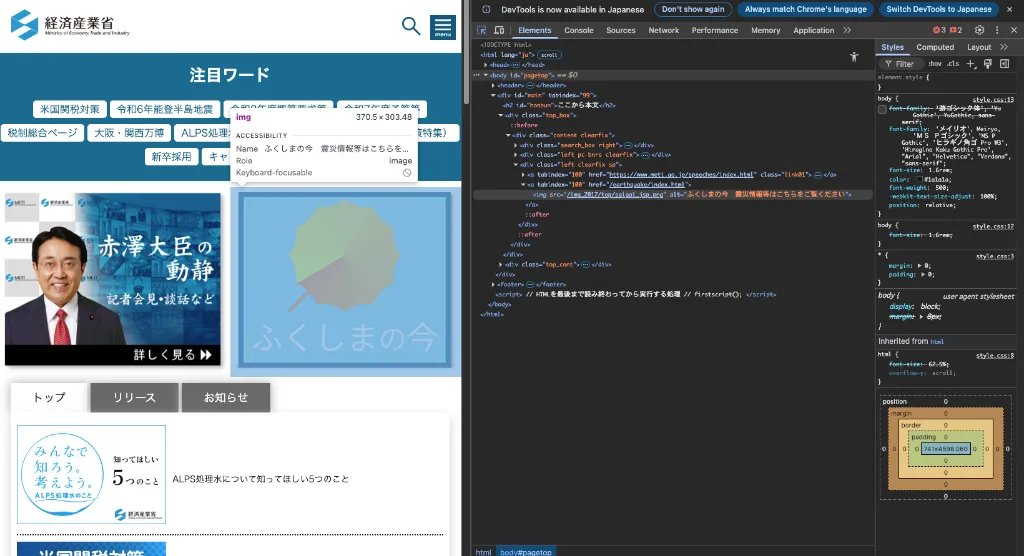Select the body#pagetop breadcrumb
The width and height of the screenshot is (1024, 556).
[525, 552]
